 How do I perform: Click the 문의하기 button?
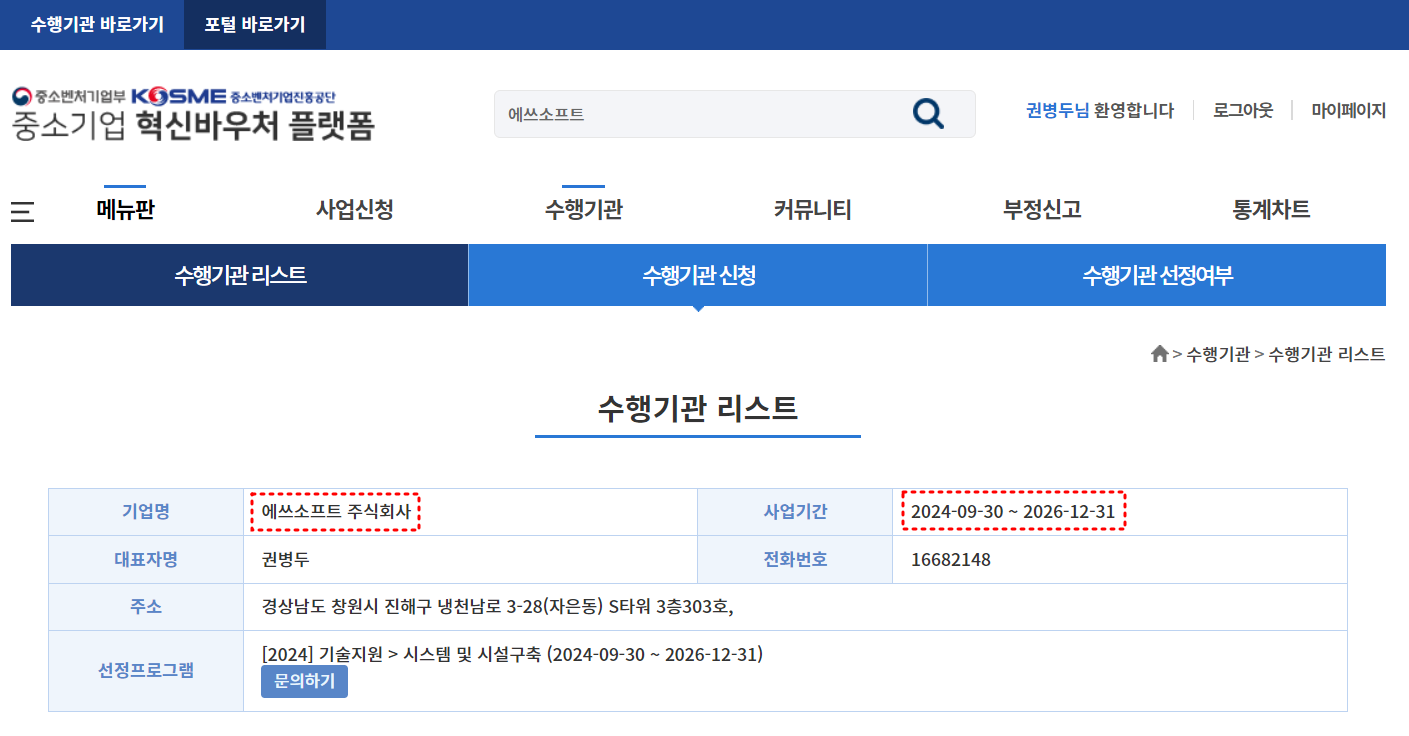click(304, 682)
